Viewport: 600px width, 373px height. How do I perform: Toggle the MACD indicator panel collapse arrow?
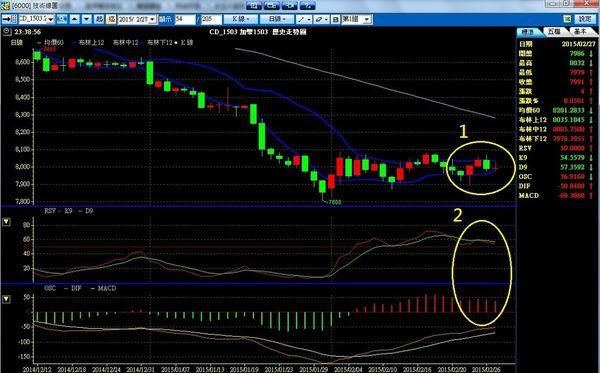(x=6, y=299)
